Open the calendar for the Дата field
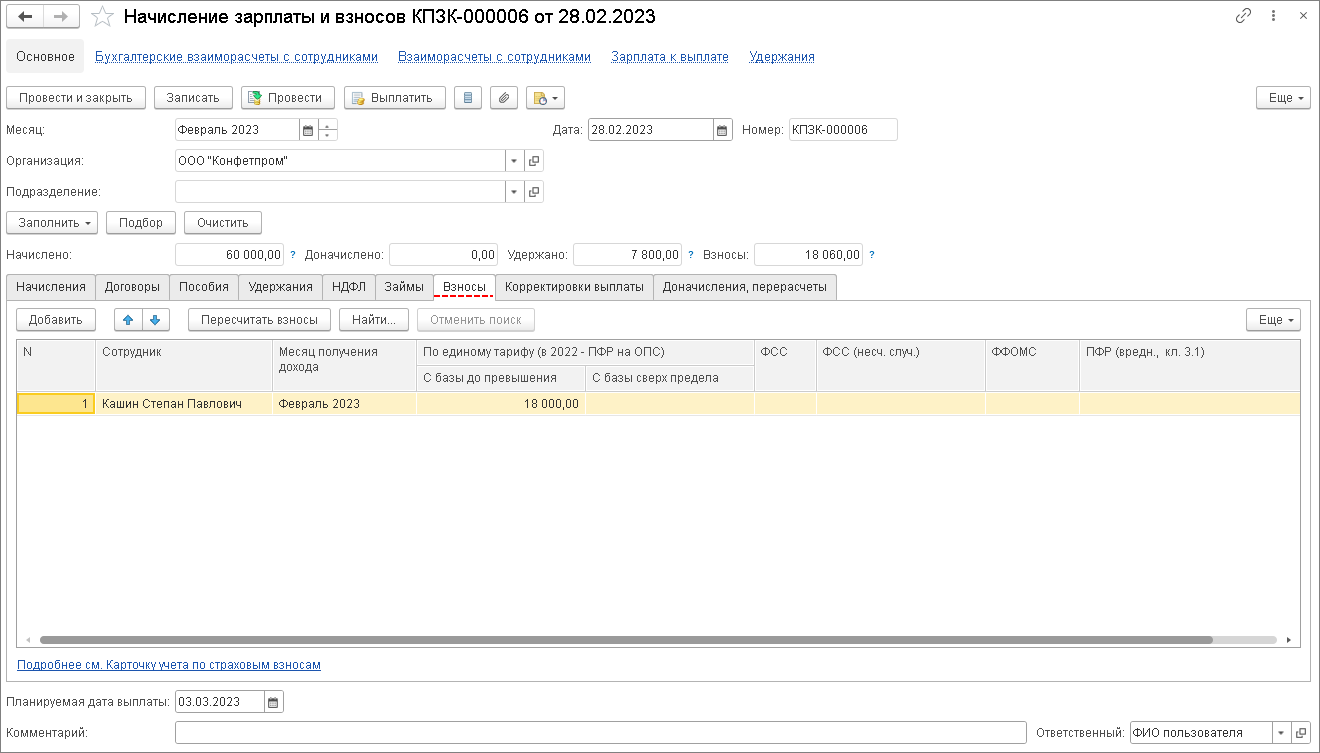Viewport: 1320px width, 753px height. tap(722, 130)
